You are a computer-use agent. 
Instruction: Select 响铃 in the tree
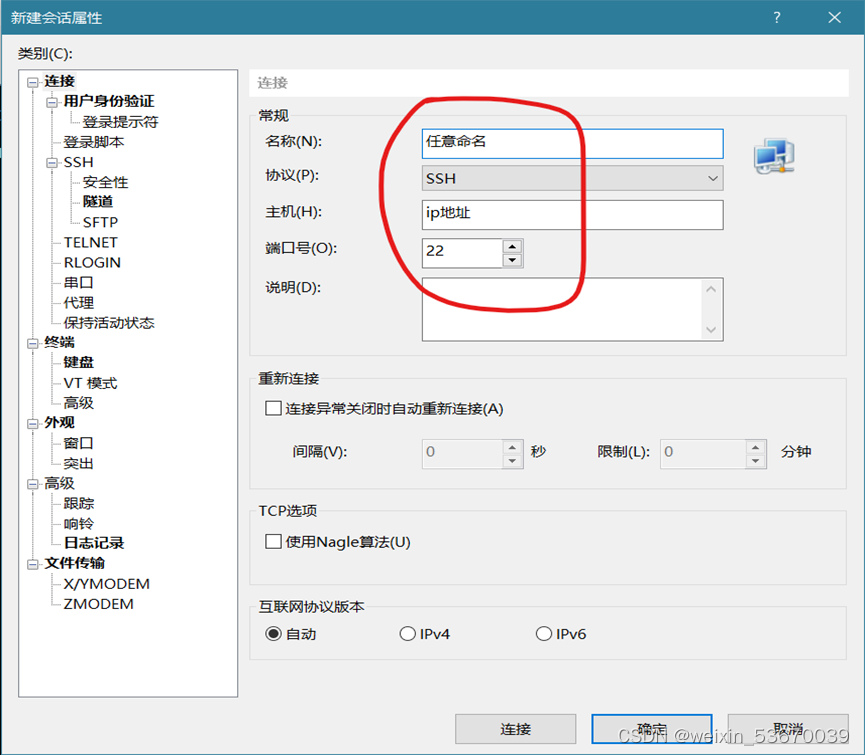click(78, 523)
